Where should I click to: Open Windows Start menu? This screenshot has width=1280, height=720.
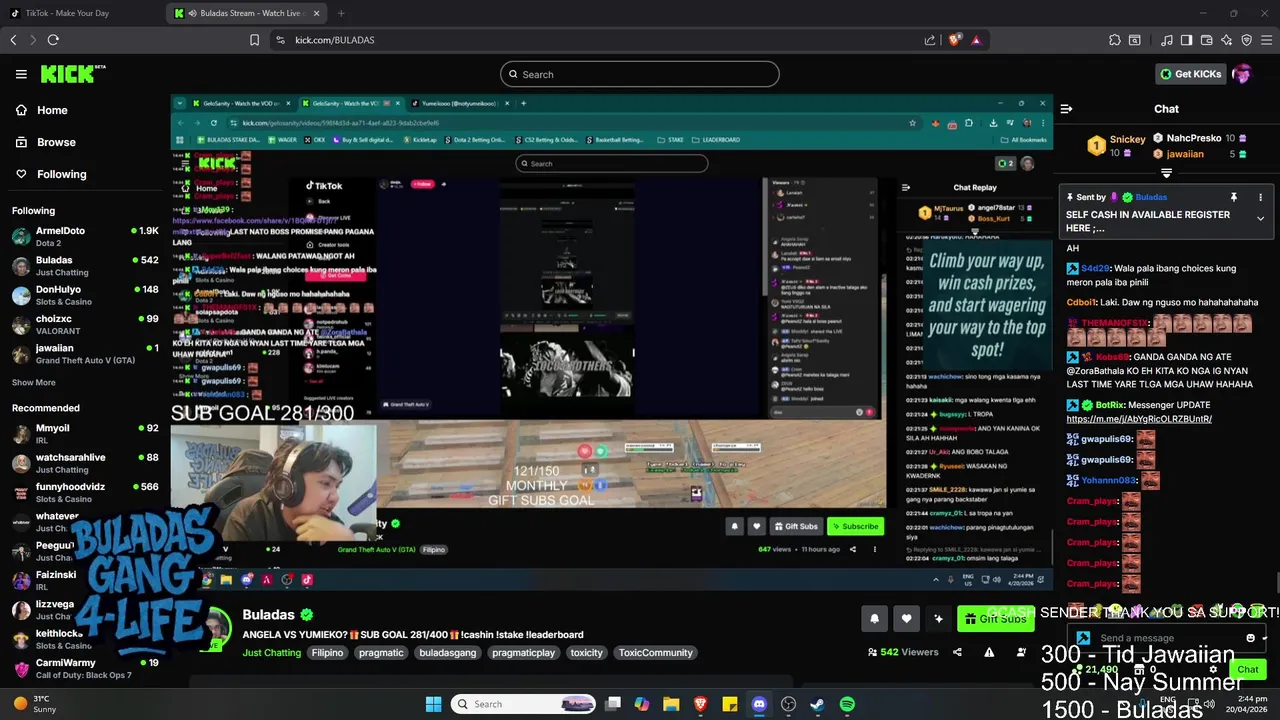click(433, 704)
